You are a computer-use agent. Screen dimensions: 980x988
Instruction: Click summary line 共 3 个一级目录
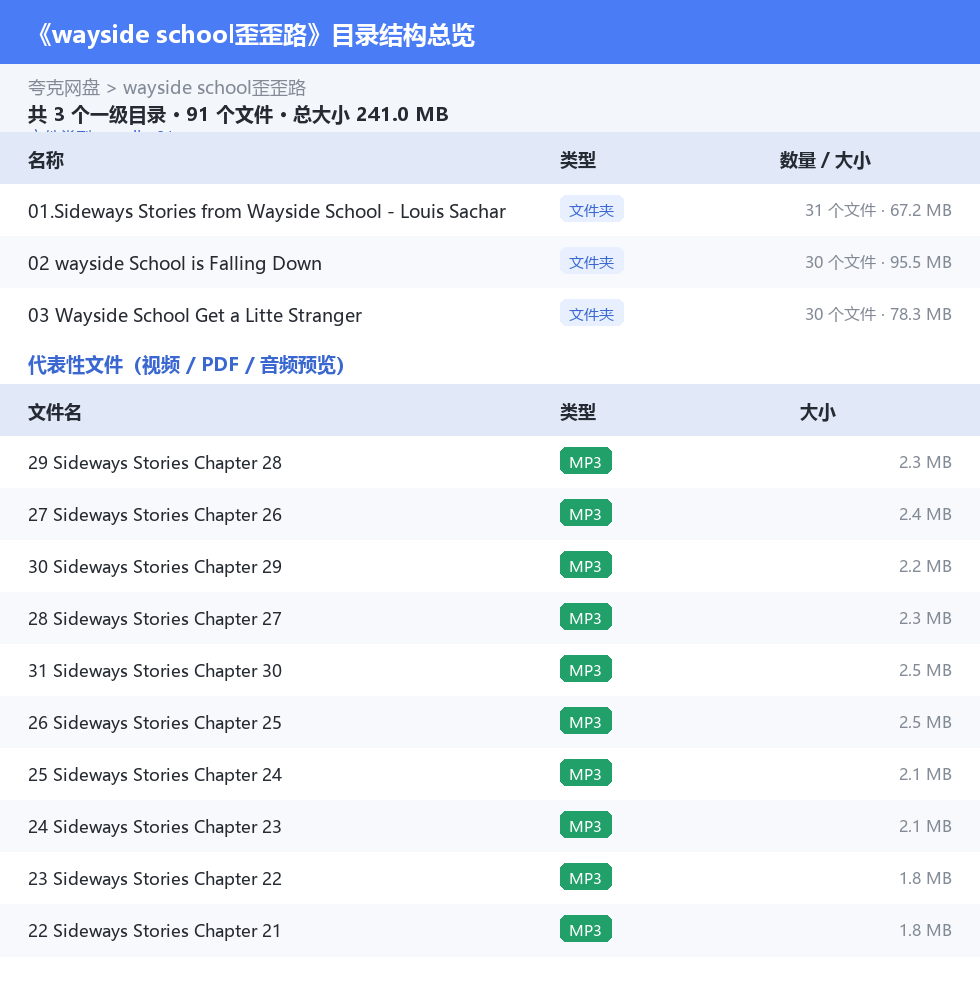[238, 114]
